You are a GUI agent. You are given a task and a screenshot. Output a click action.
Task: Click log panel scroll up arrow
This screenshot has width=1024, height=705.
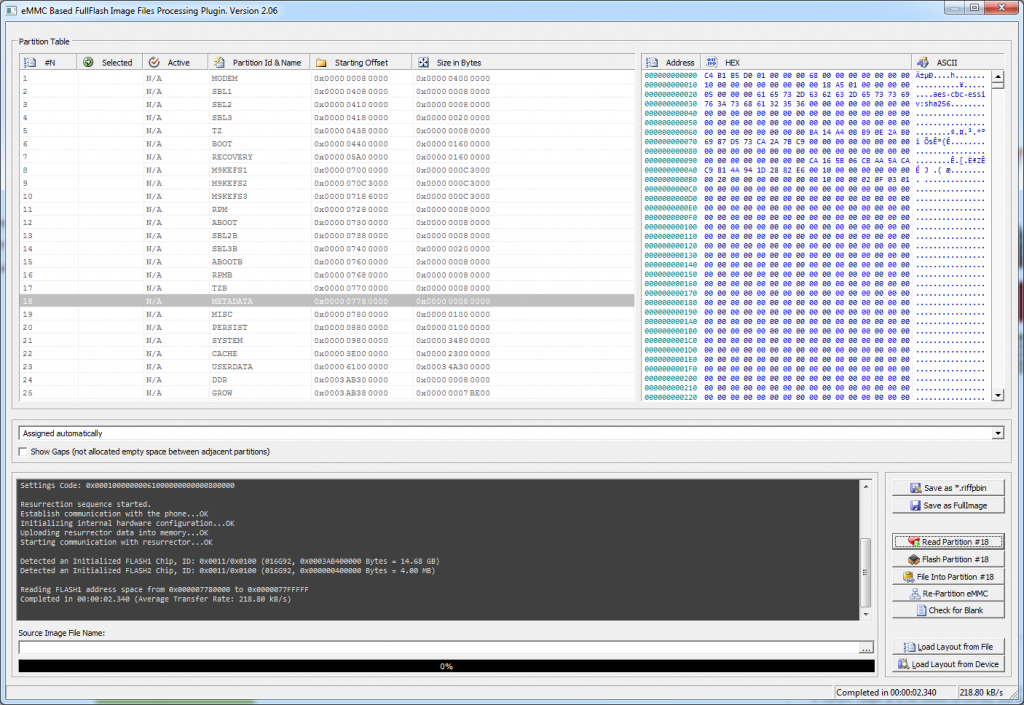tap(866, 487)
